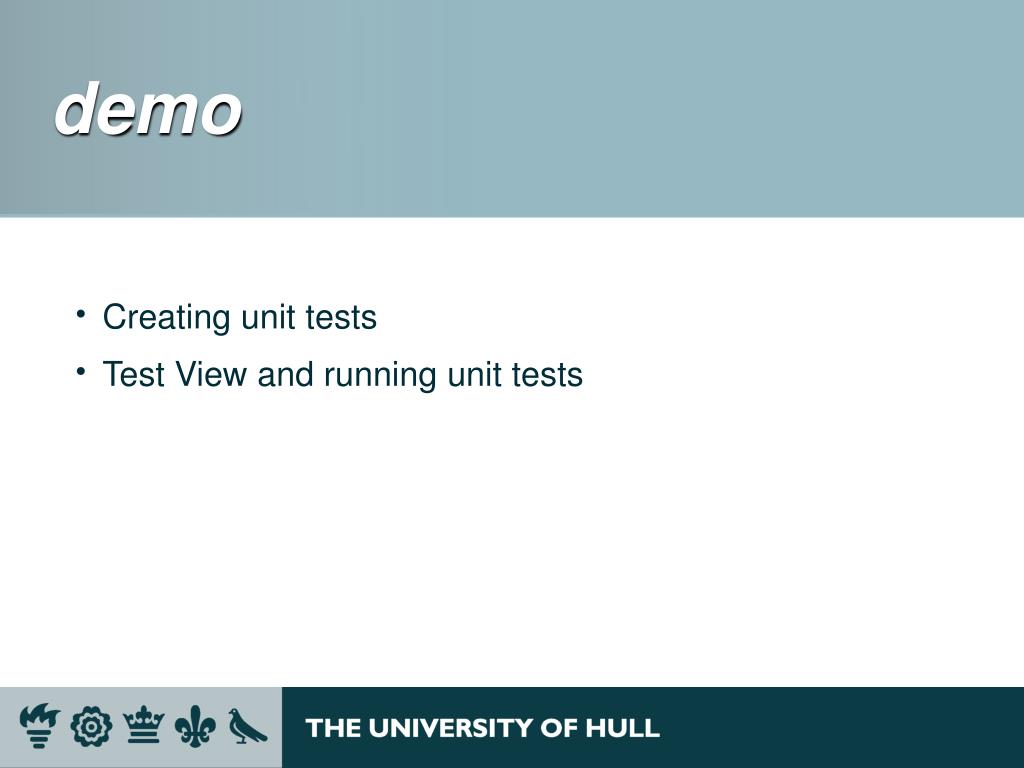The image size is (1024, 768).
Task: Select the 'demo' slide title
Action: point(148,108)
